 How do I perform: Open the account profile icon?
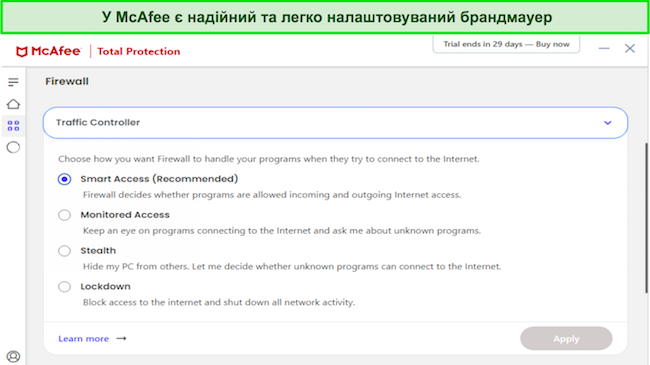click(13, 356)
